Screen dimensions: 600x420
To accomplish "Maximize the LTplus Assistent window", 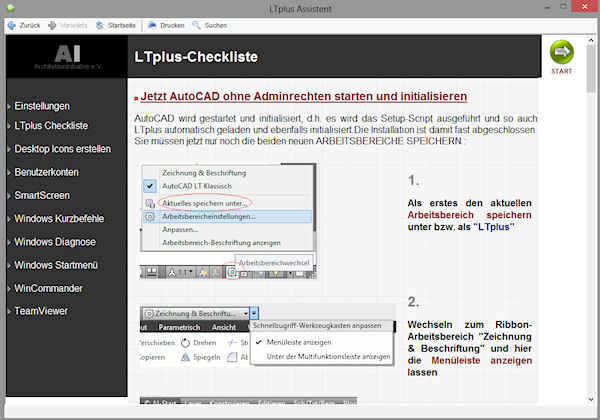I will click(563, 7).
